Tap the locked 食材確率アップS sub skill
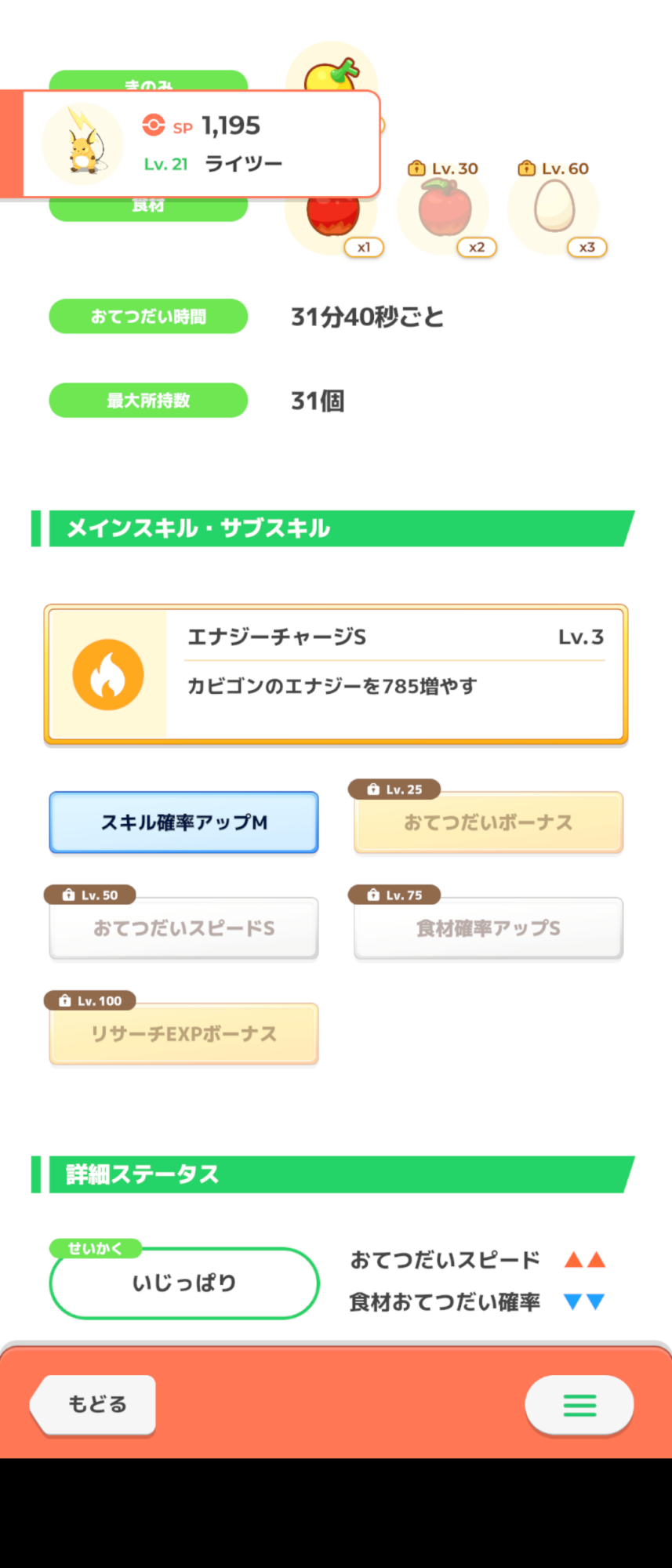 point(489,928)
